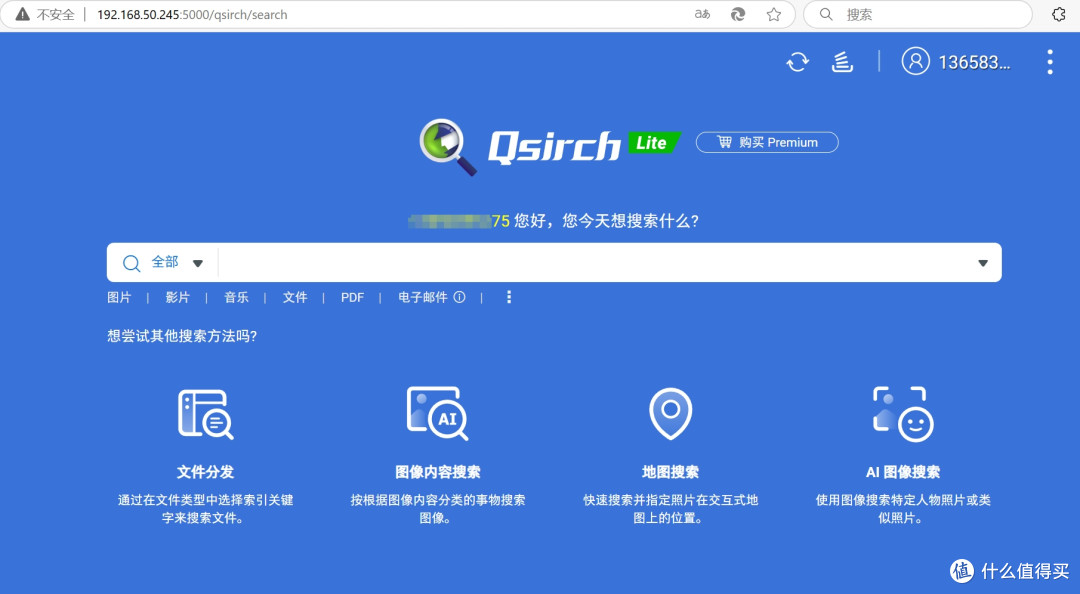Click the 您好，您今天想搜索什么? greeting text
This screenshot has height=594, width=1080.
pos(606,221)
